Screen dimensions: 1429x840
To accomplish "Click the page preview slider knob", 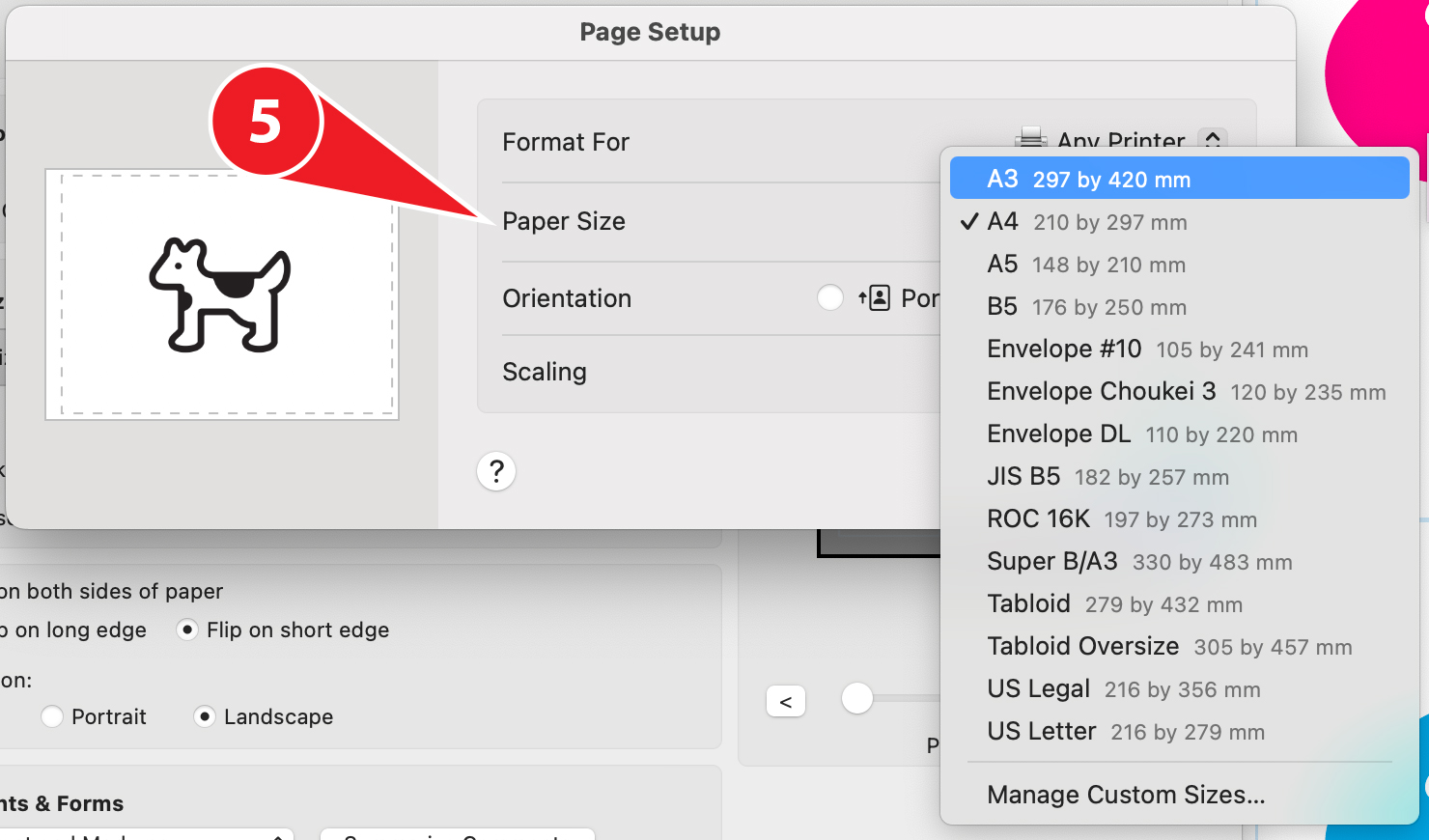I will [x=857, y=698].
